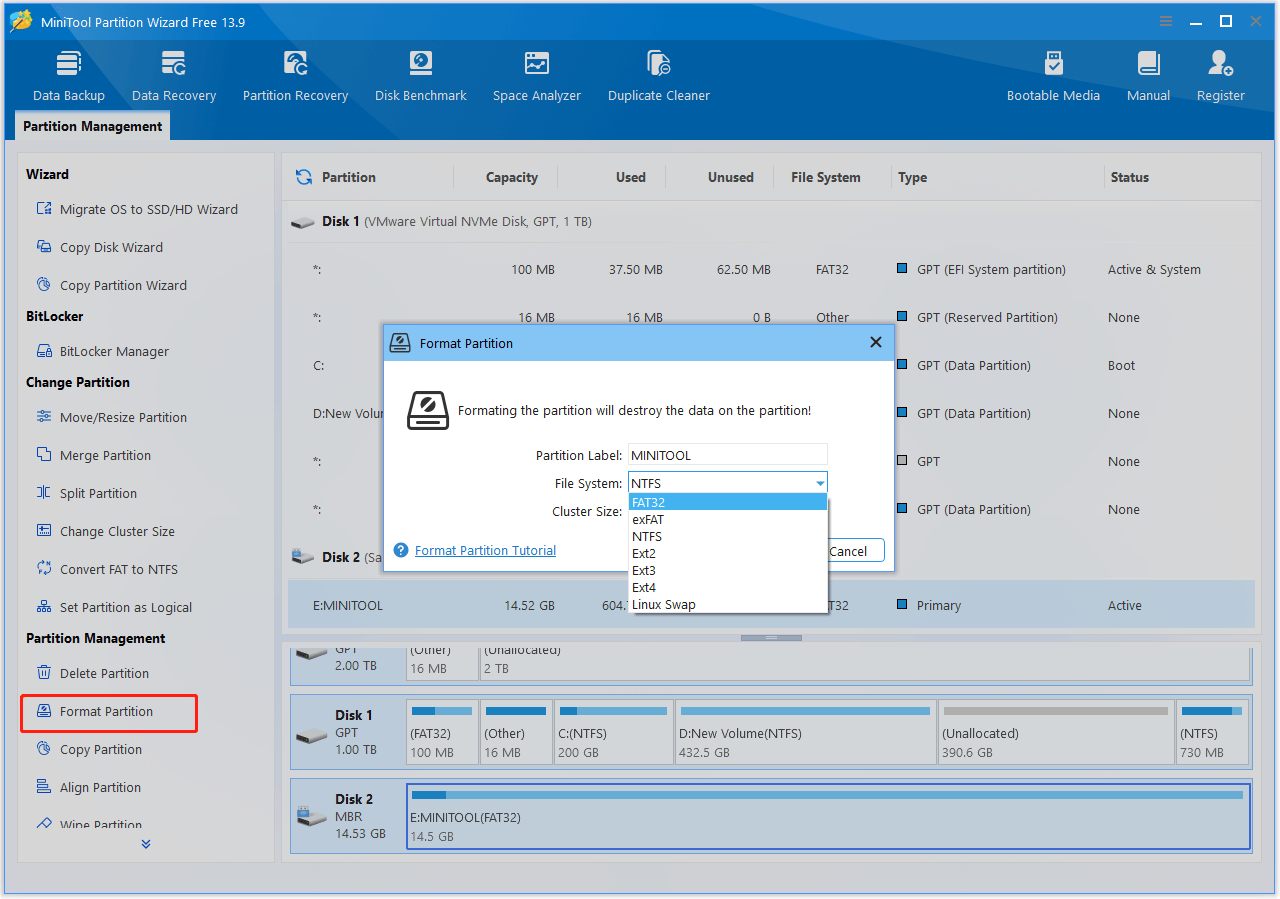Image resolution: width=1280 pixels, height=899 pixels.
Task: Choose Move/Resize Partition
Action: pyautogui.click(x=111, y=417)
